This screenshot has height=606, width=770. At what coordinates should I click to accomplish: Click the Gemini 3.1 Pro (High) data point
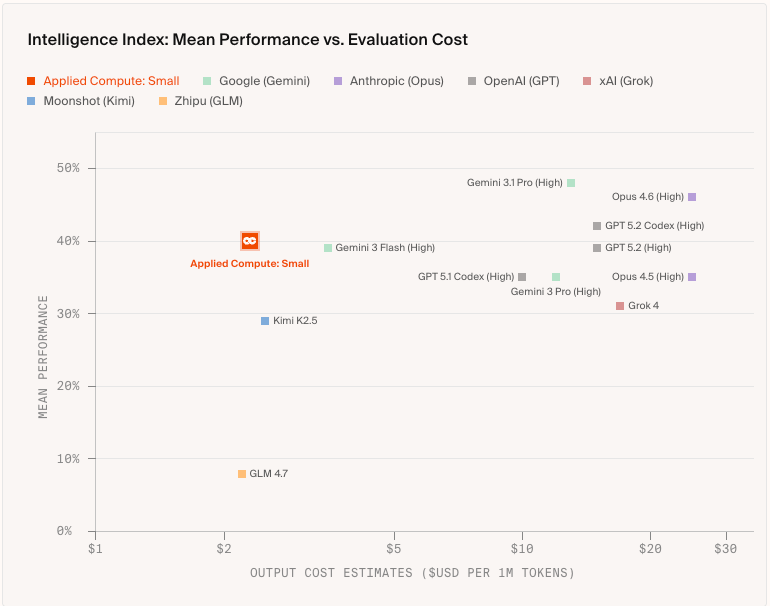point(571,183)
